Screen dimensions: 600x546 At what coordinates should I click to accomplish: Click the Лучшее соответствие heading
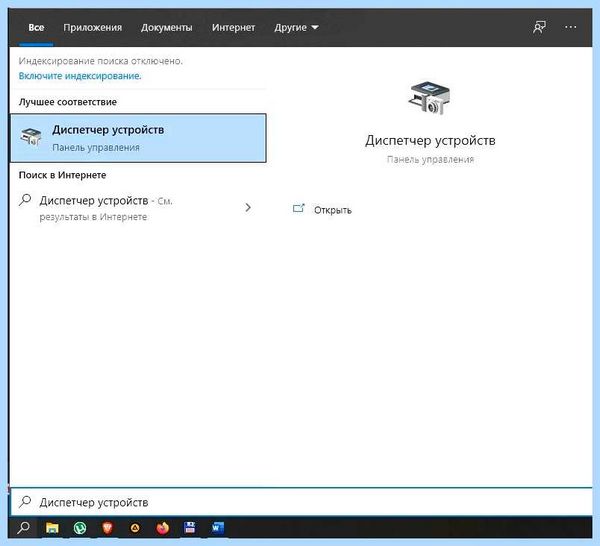68,102
